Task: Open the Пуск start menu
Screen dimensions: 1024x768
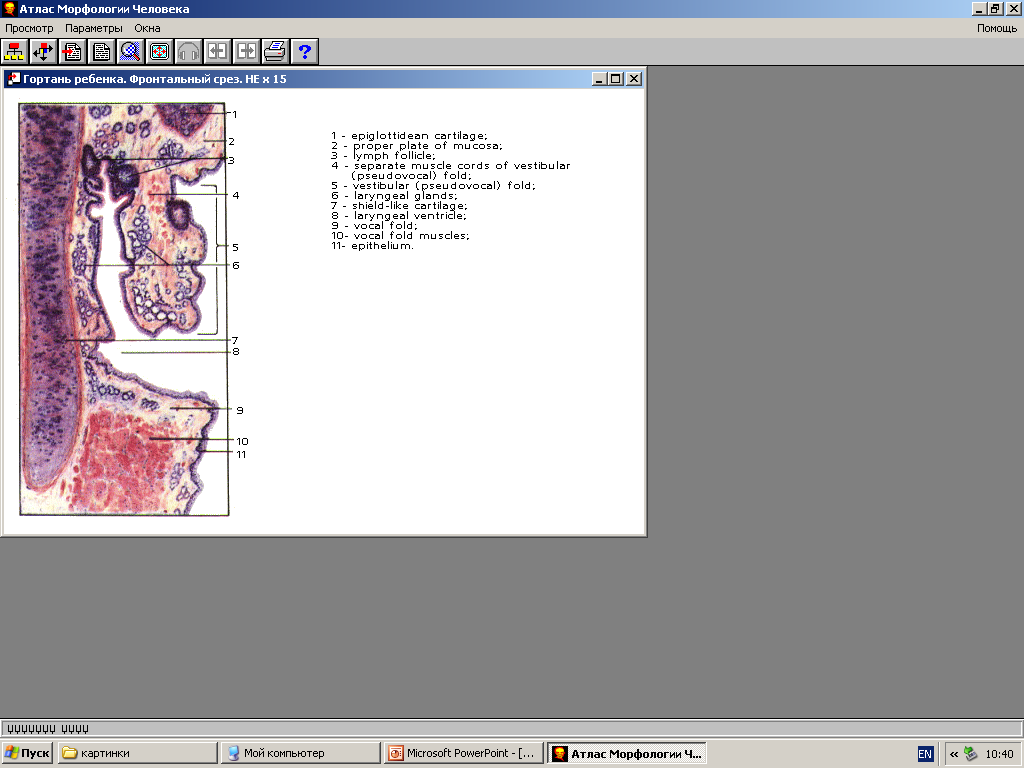Action: (27, 753)
